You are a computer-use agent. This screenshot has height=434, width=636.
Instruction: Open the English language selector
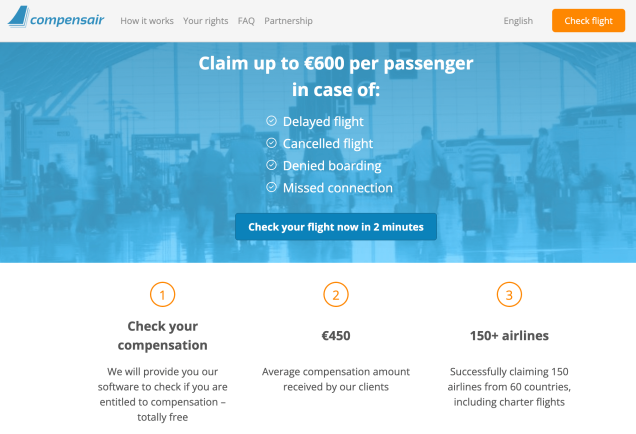[518, 21]
